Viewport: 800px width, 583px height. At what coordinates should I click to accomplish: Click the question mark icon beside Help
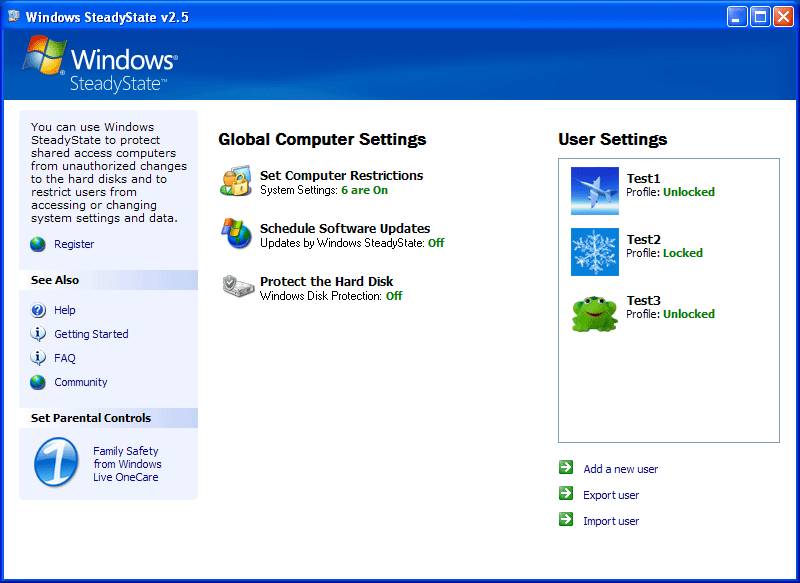[38, 310]
